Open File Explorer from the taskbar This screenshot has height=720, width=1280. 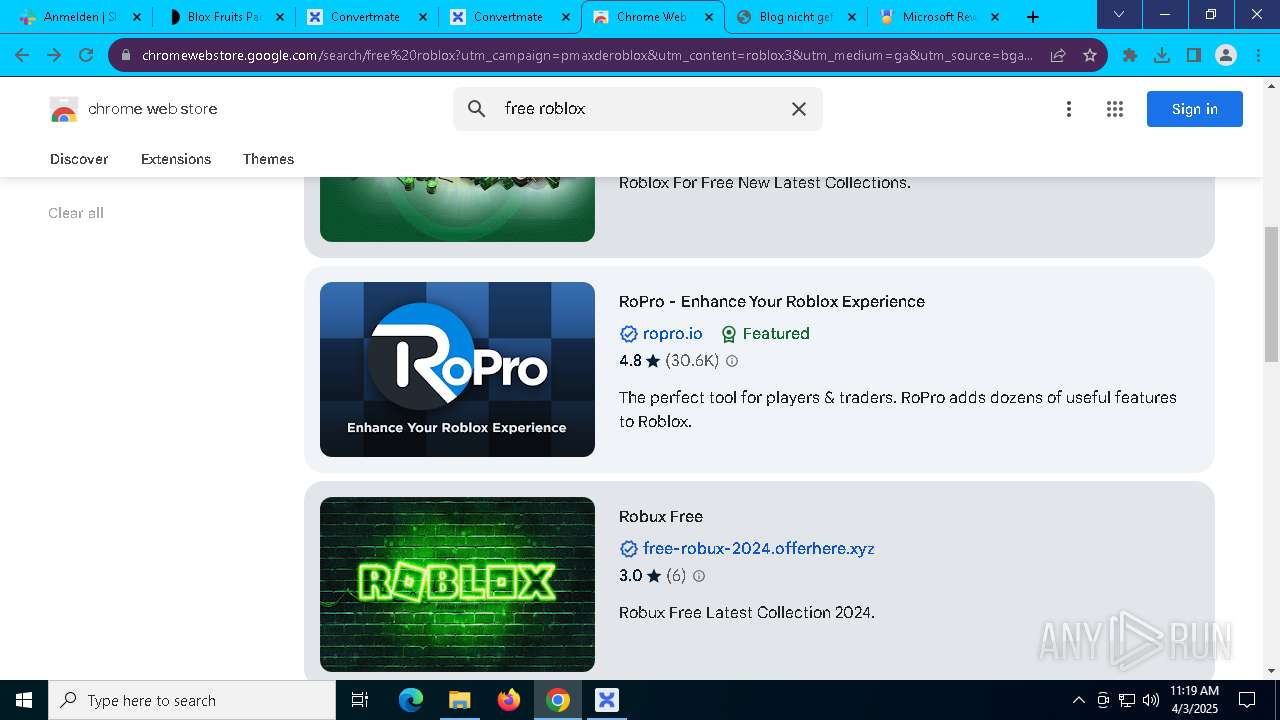point(459,700)
